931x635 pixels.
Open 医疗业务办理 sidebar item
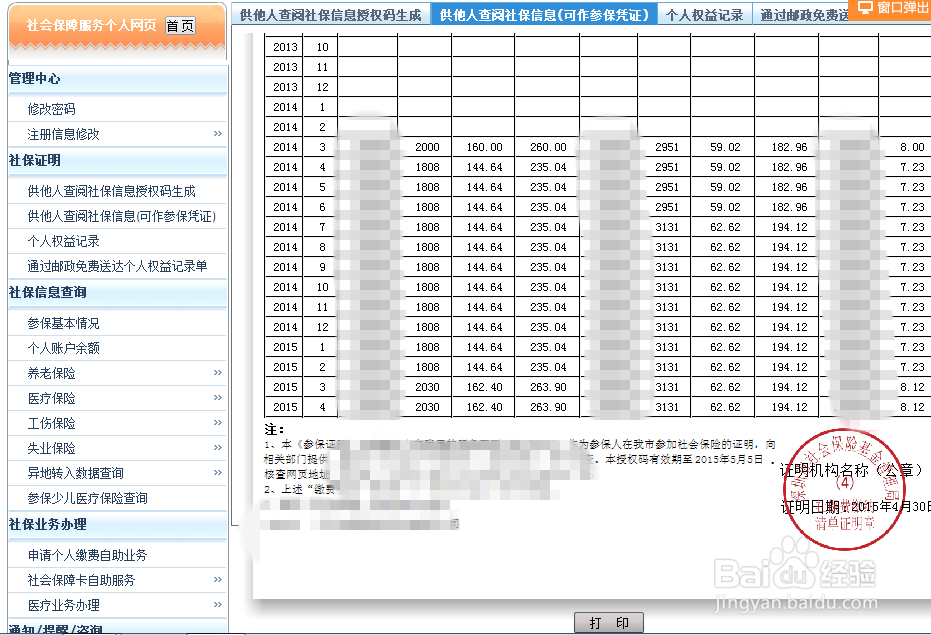pos(63,605)
